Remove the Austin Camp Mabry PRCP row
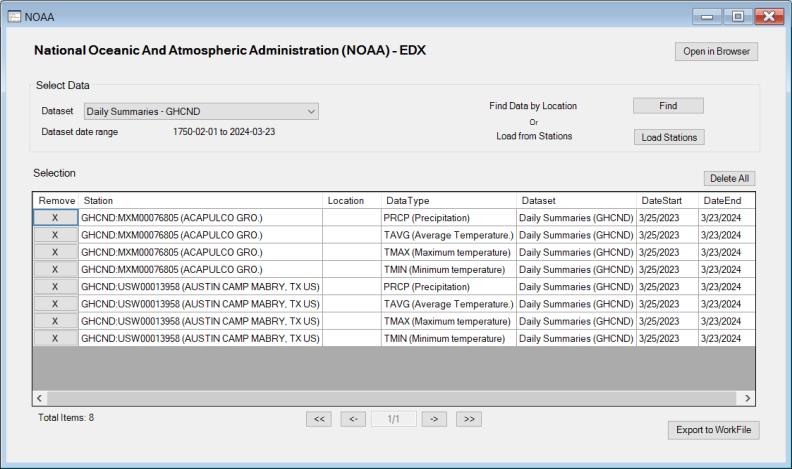The width and height of the screenshot is (792, 469). 55,286
